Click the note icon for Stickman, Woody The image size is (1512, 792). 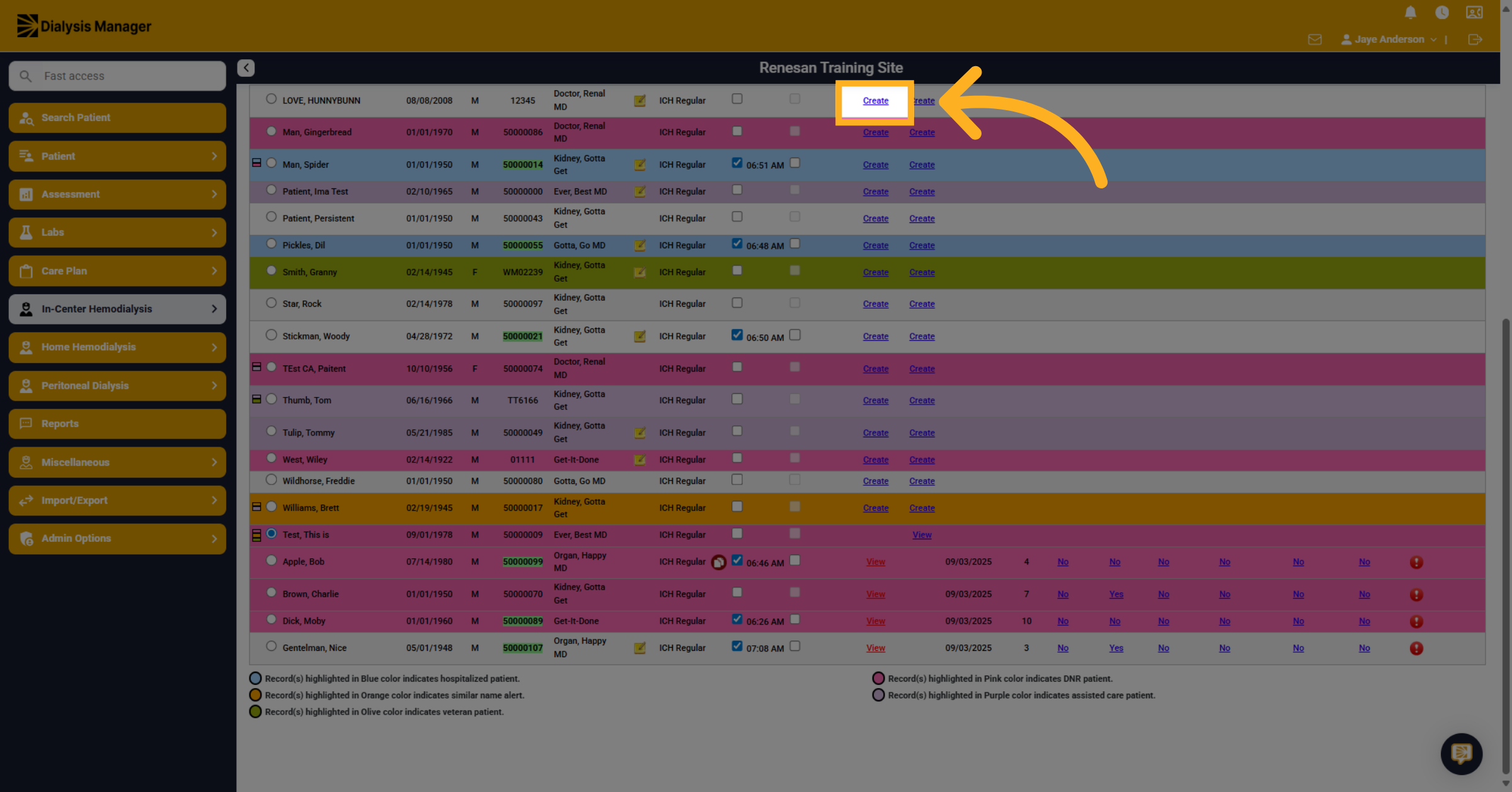point(639,336)
